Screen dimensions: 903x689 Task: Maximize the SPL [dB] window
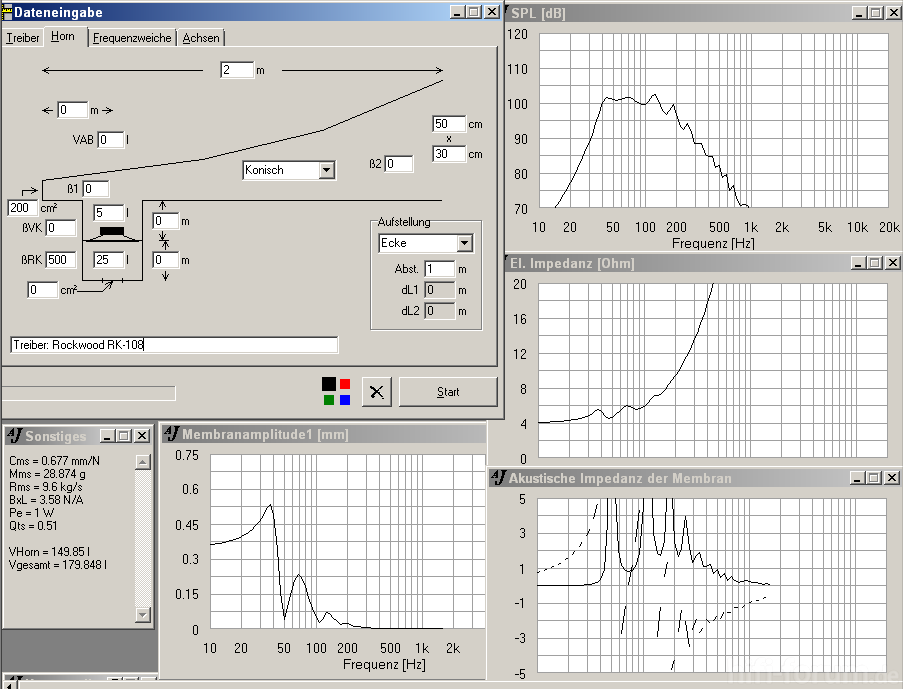pyautogui.click(x=875, y=13)
